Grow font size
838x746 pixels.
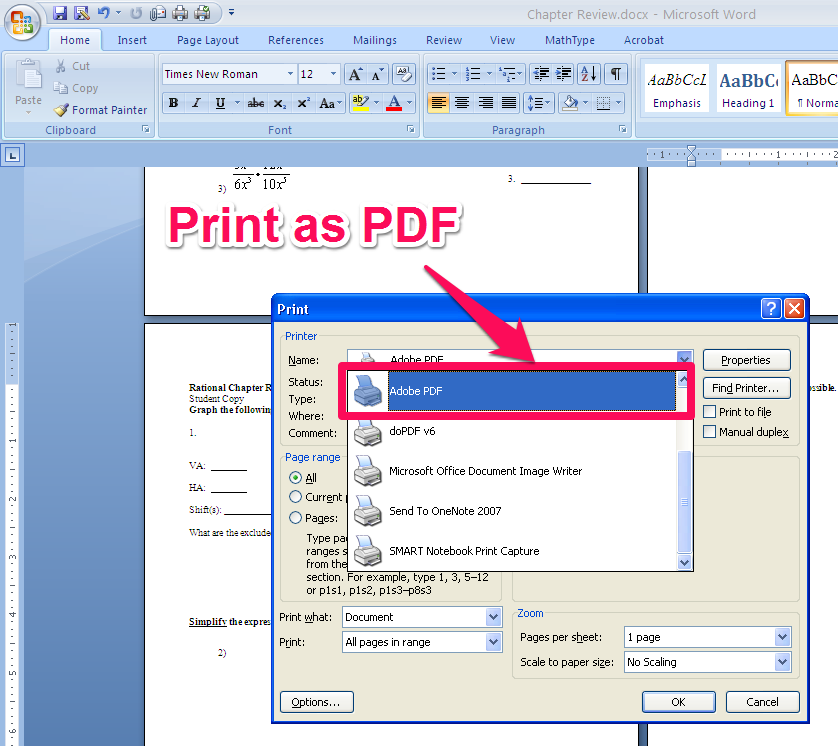[x=355, y=74]
